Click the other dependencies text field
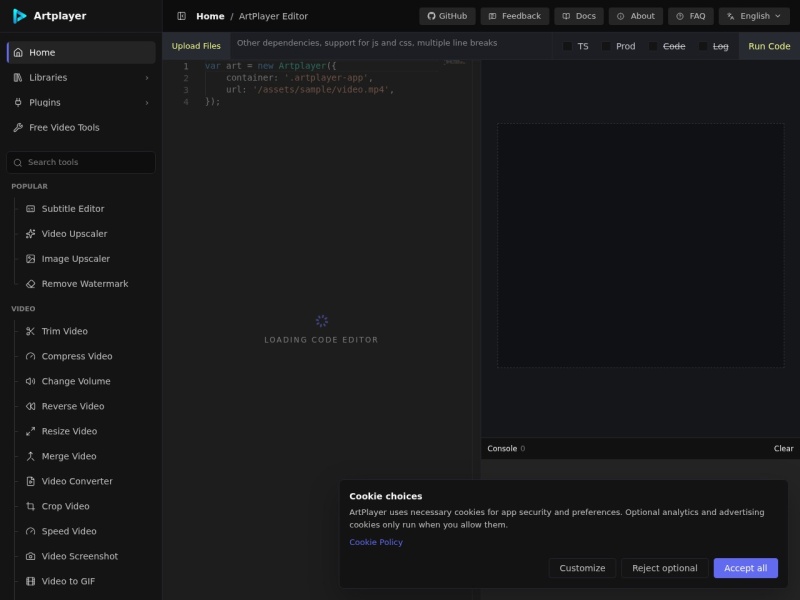This screenshot has height=600, width=800. point(391,46)
